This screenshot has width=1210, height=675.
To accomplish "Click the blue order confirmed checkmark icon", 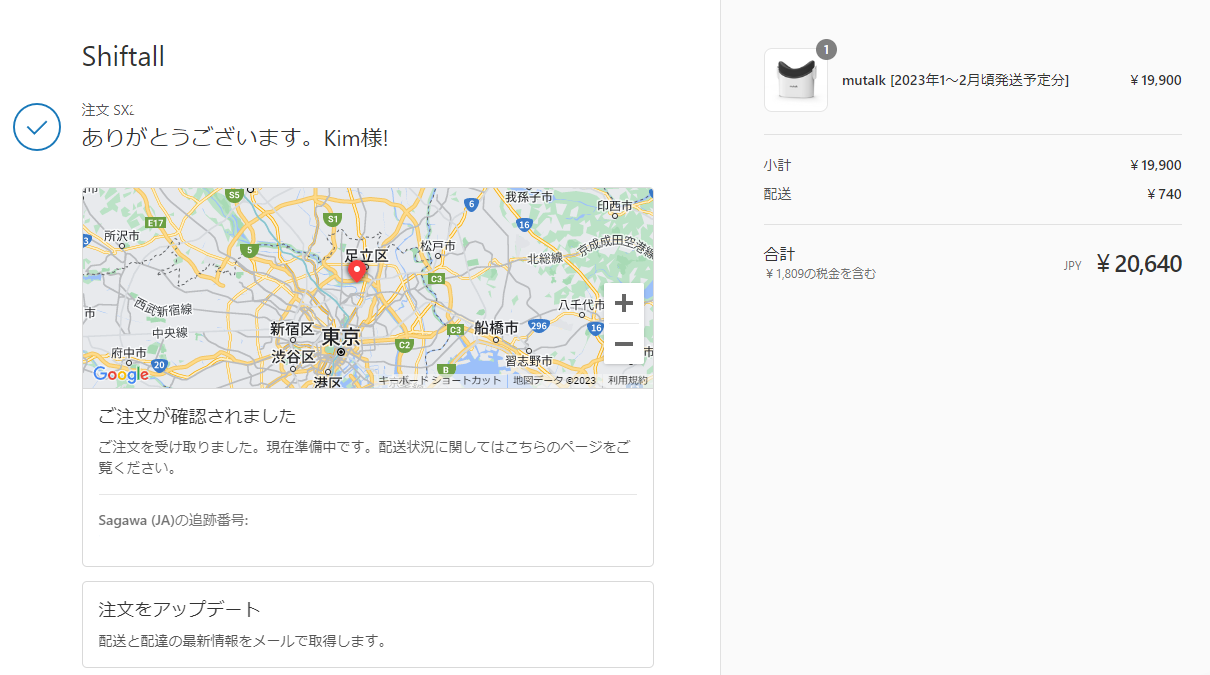I will (38, 127).
